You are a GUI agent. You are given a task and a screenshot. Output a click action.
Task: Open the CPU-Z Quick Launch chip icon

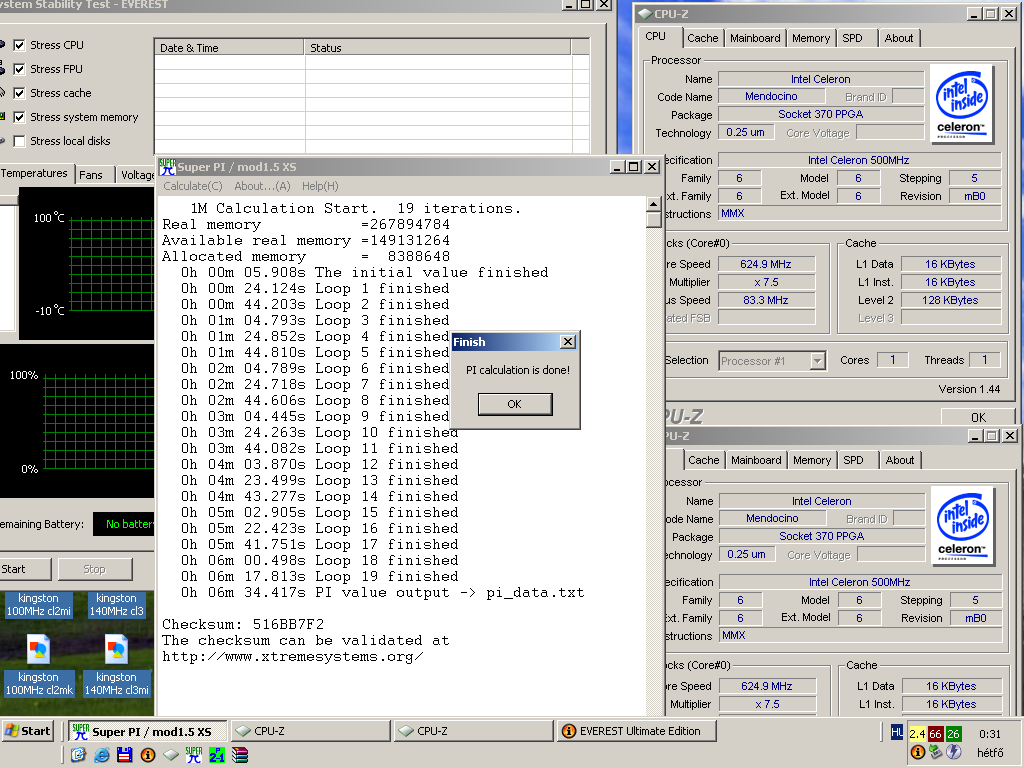pos(171,755)
